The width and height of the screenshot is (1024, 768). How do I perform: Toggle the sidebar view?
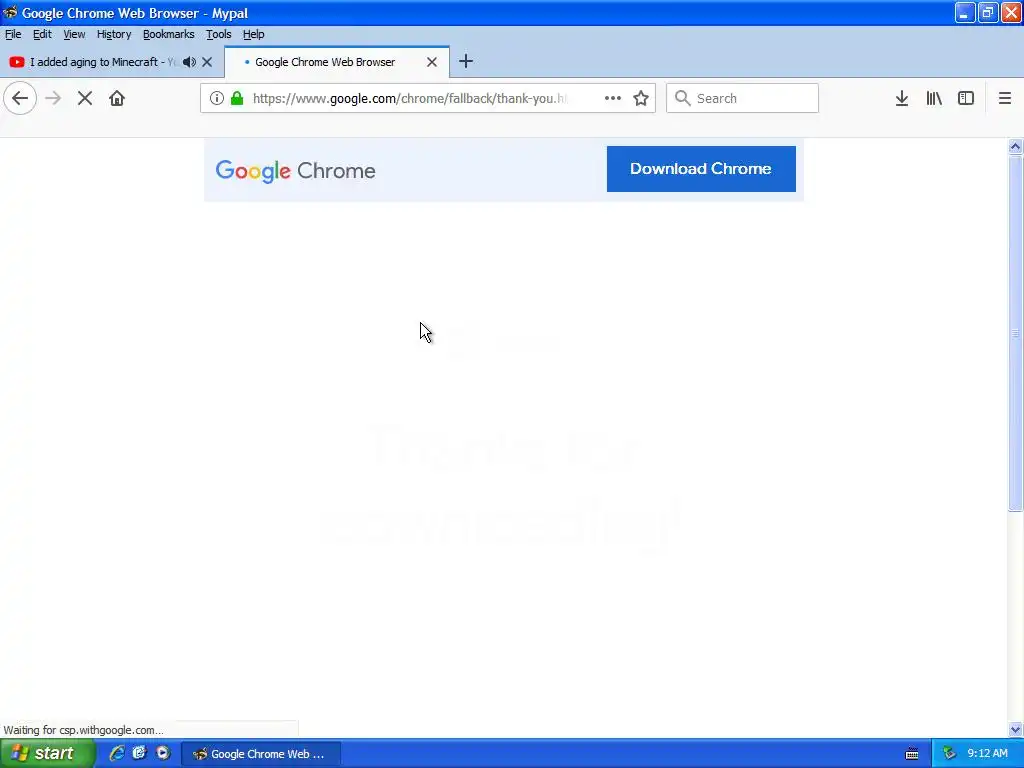(966, 98)
